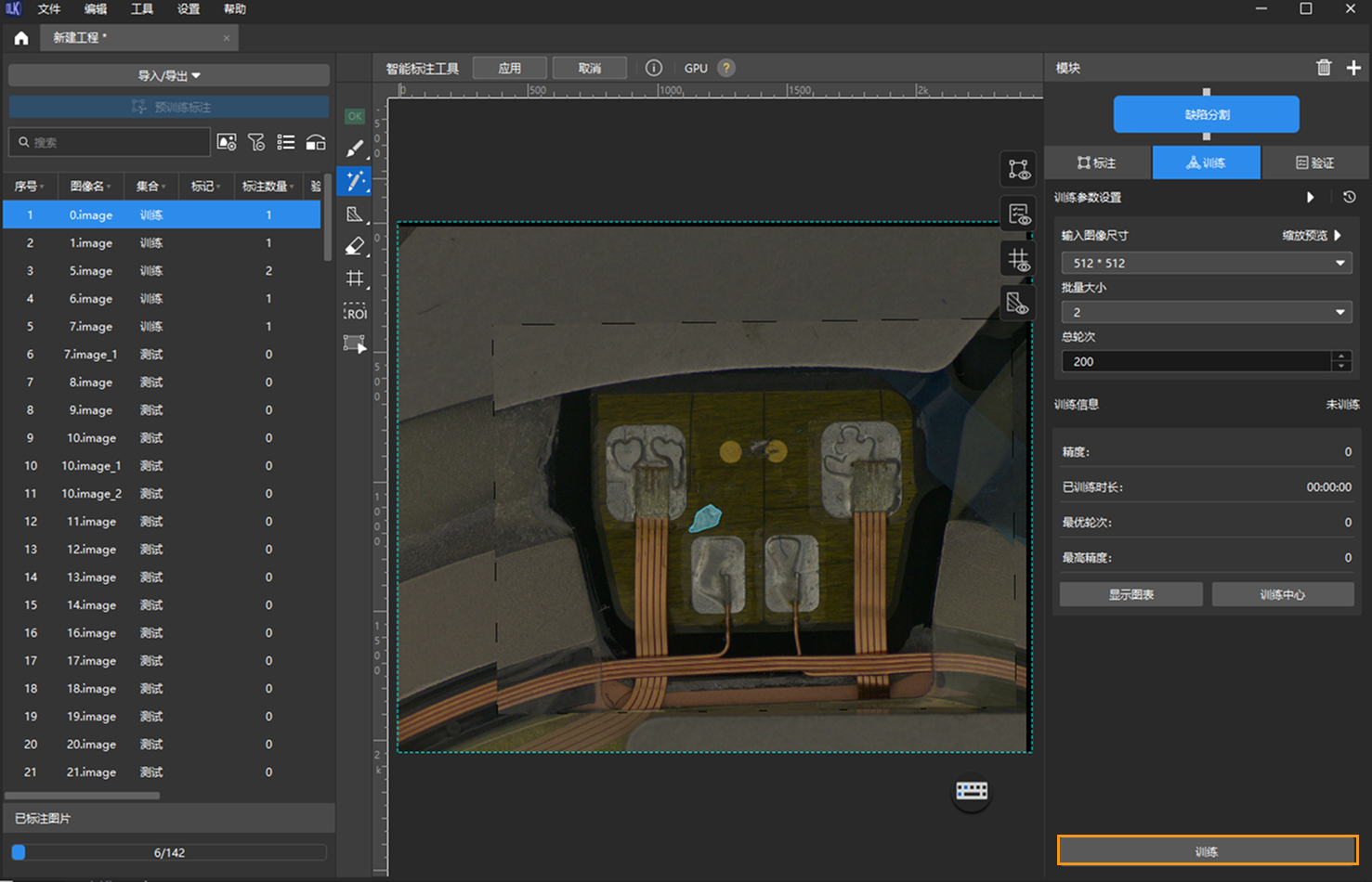Open the image preview settings icon
This screenshot has width=1372, height=882.
click(227, 142)
